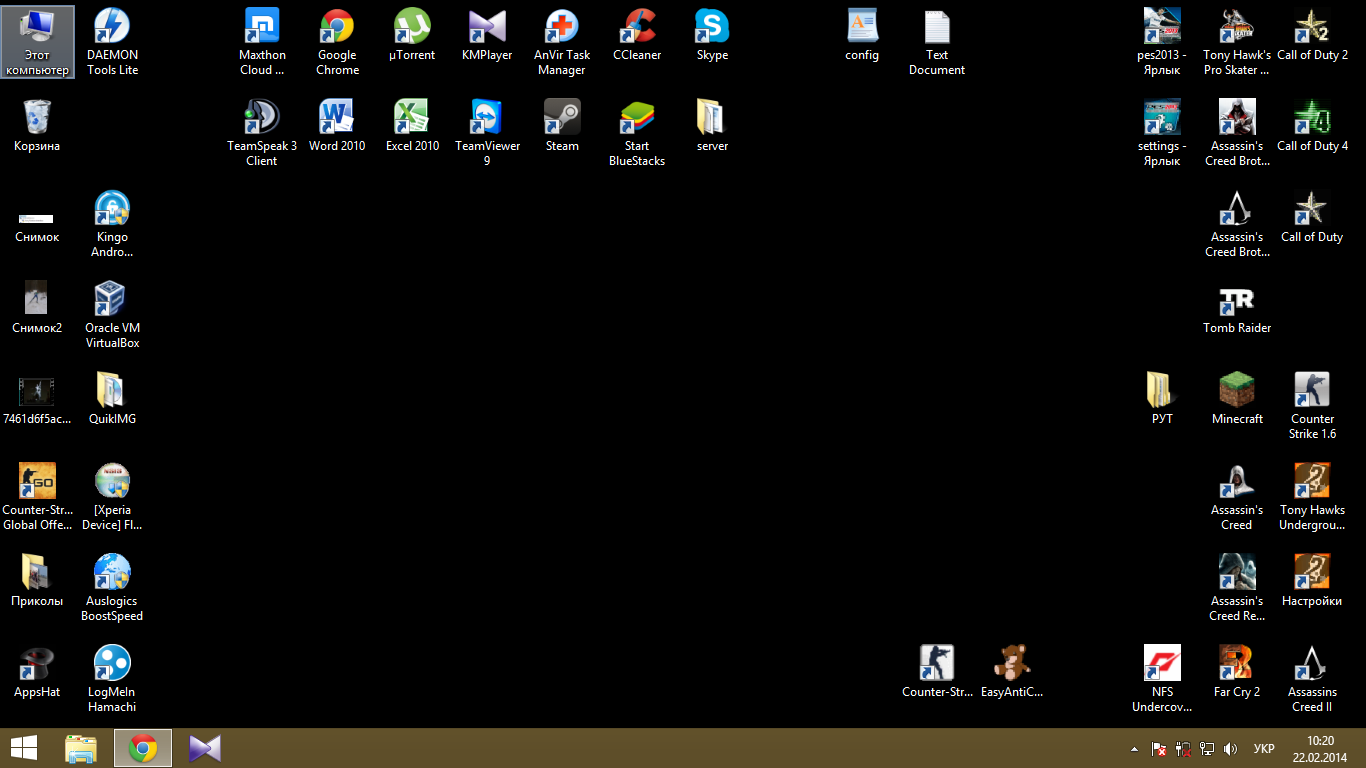Screen dimensions: 1366x768
Task: Select Counter-Strike Global Offensive shortcut
Action: click(x=37, y=497)
